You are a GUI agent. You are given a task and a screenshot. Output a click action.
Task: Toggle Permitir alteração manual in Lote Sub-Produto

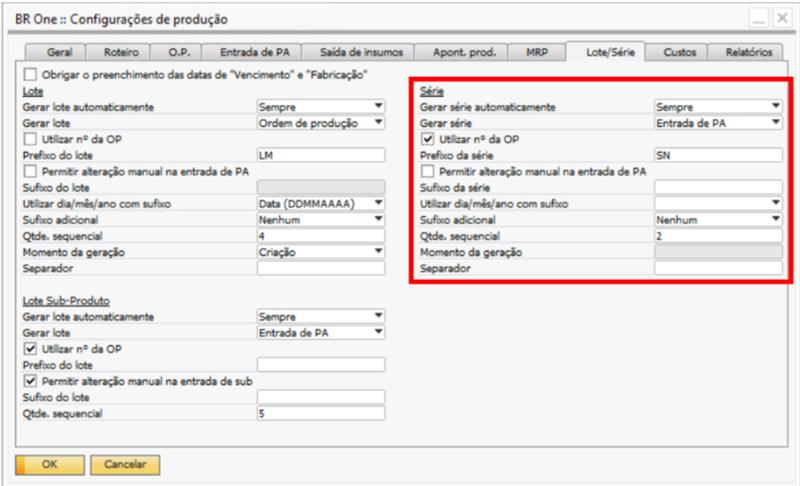pyautogui.click(x=30, y=381)
